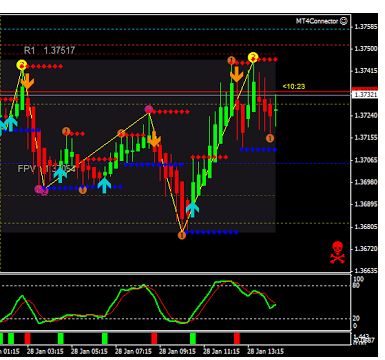Click price axis value 1.36720
Image resolution: width=385 pixels, height=360 pixels.
(366, 249)
